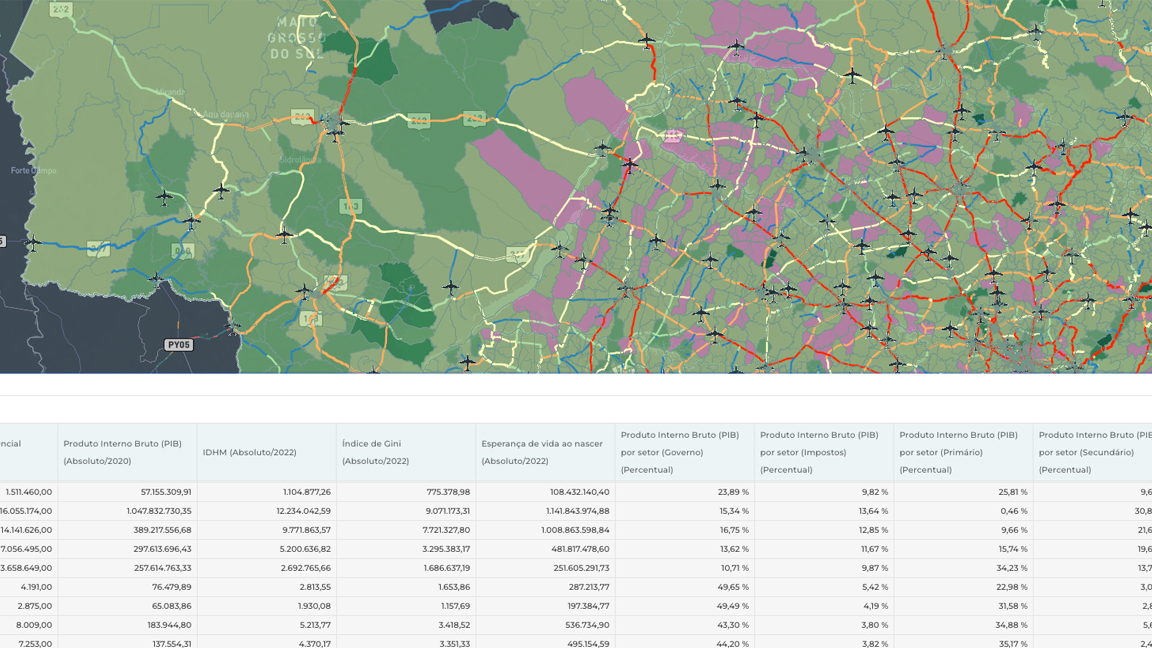Select the Esperança de vida ao nascer header
The height and width of the screenshot is (648, 1152).
544,452
